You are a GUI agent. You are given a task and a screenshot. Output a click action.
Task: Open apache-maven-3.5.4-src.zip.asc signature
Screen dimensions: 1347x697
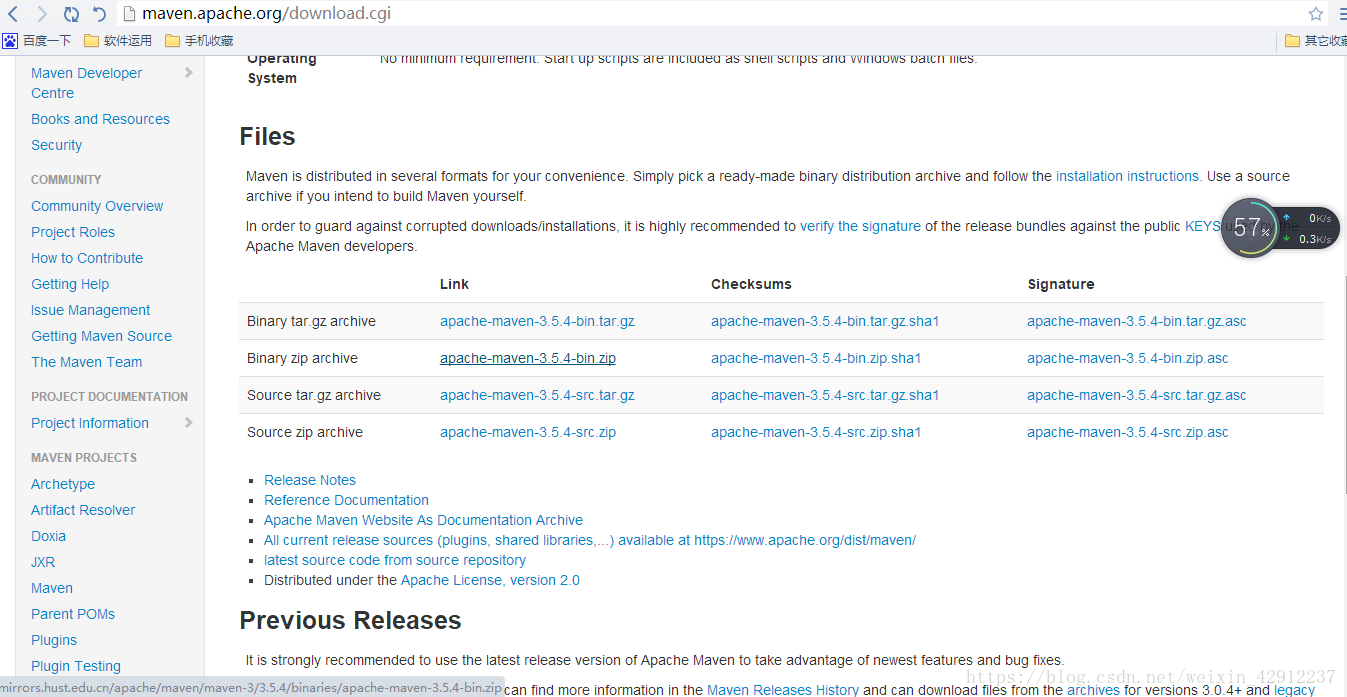click(1128, 432)
